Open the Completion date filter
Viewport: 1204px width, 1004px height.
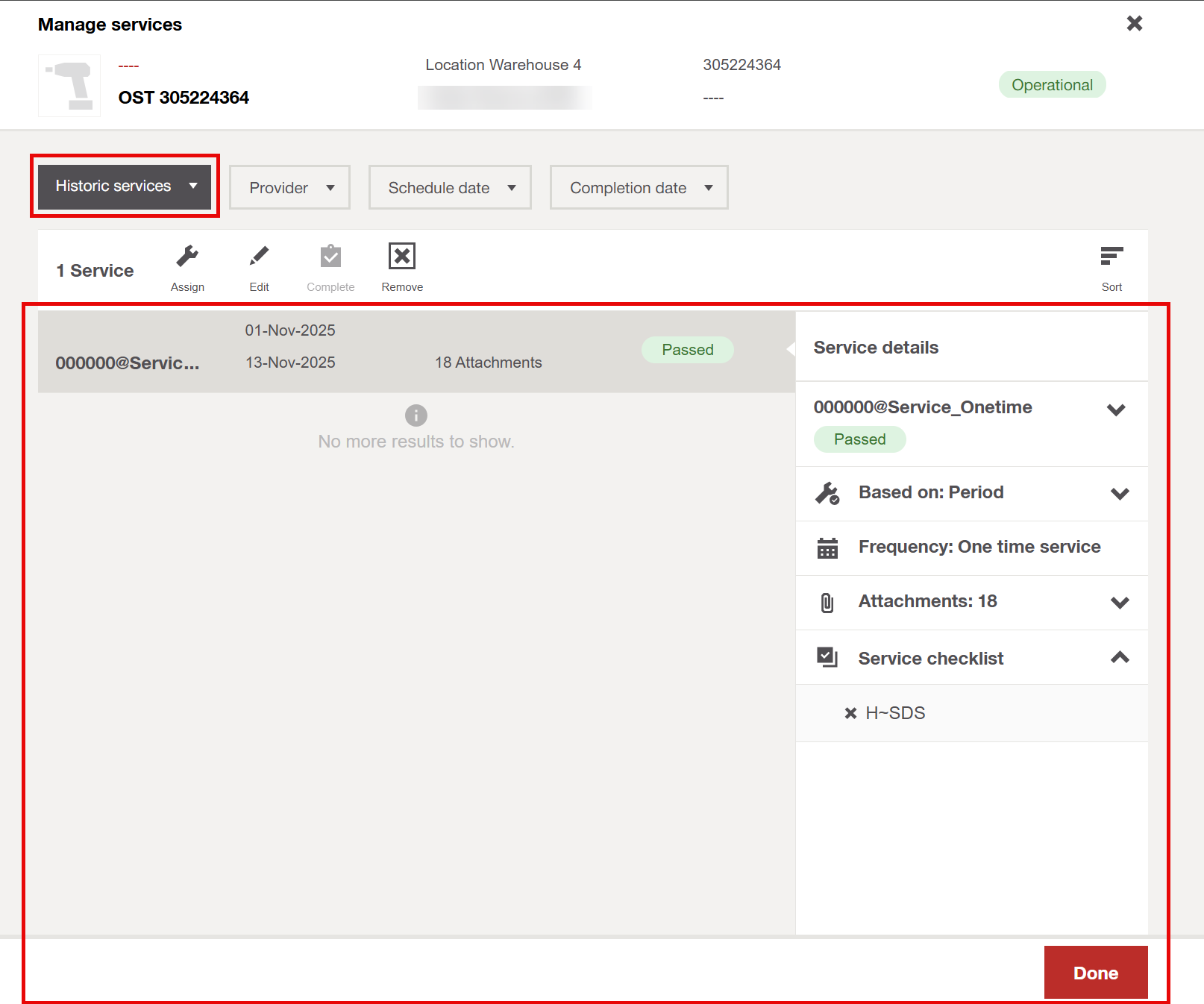coord(639,188)
